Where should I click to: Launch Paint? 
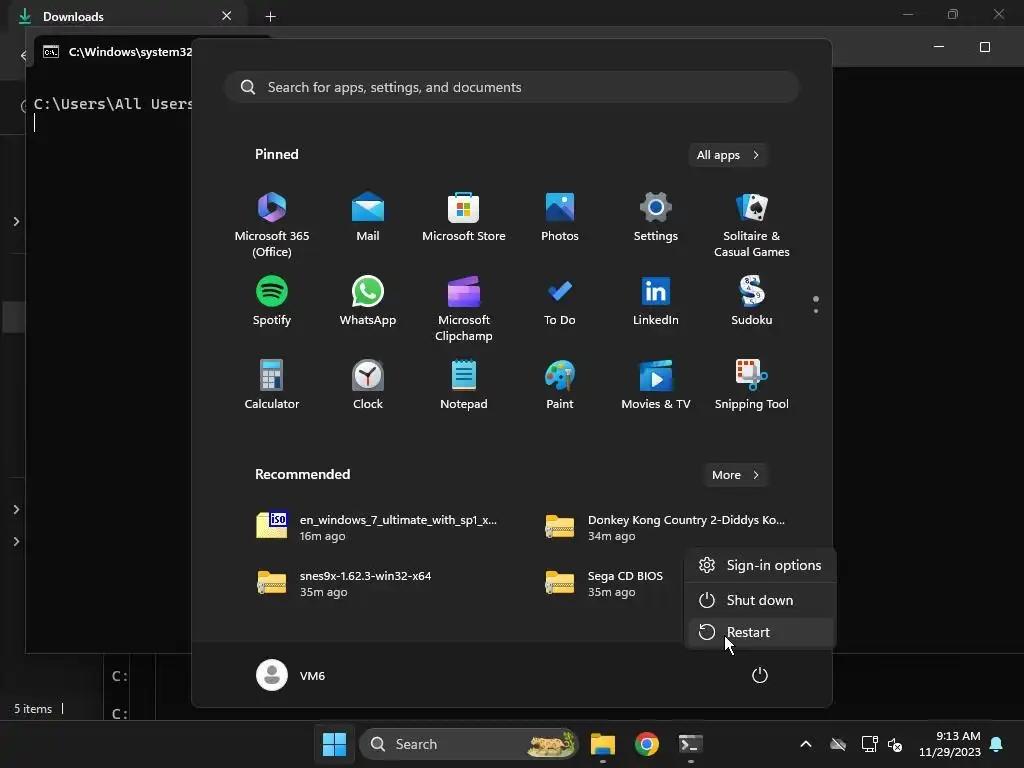[x=560, y=385]
